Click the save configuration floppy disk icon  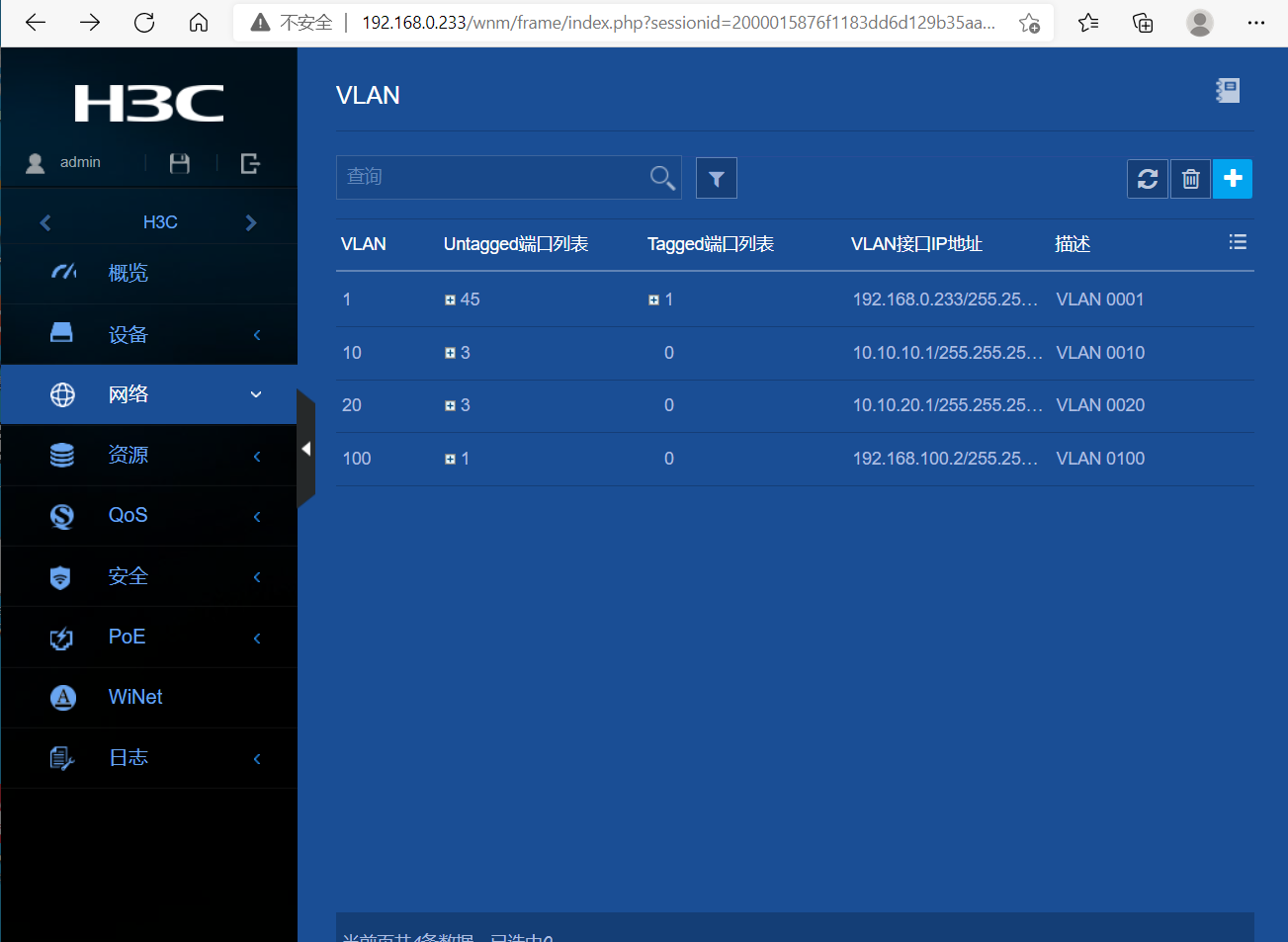click(x=179, y=163)
